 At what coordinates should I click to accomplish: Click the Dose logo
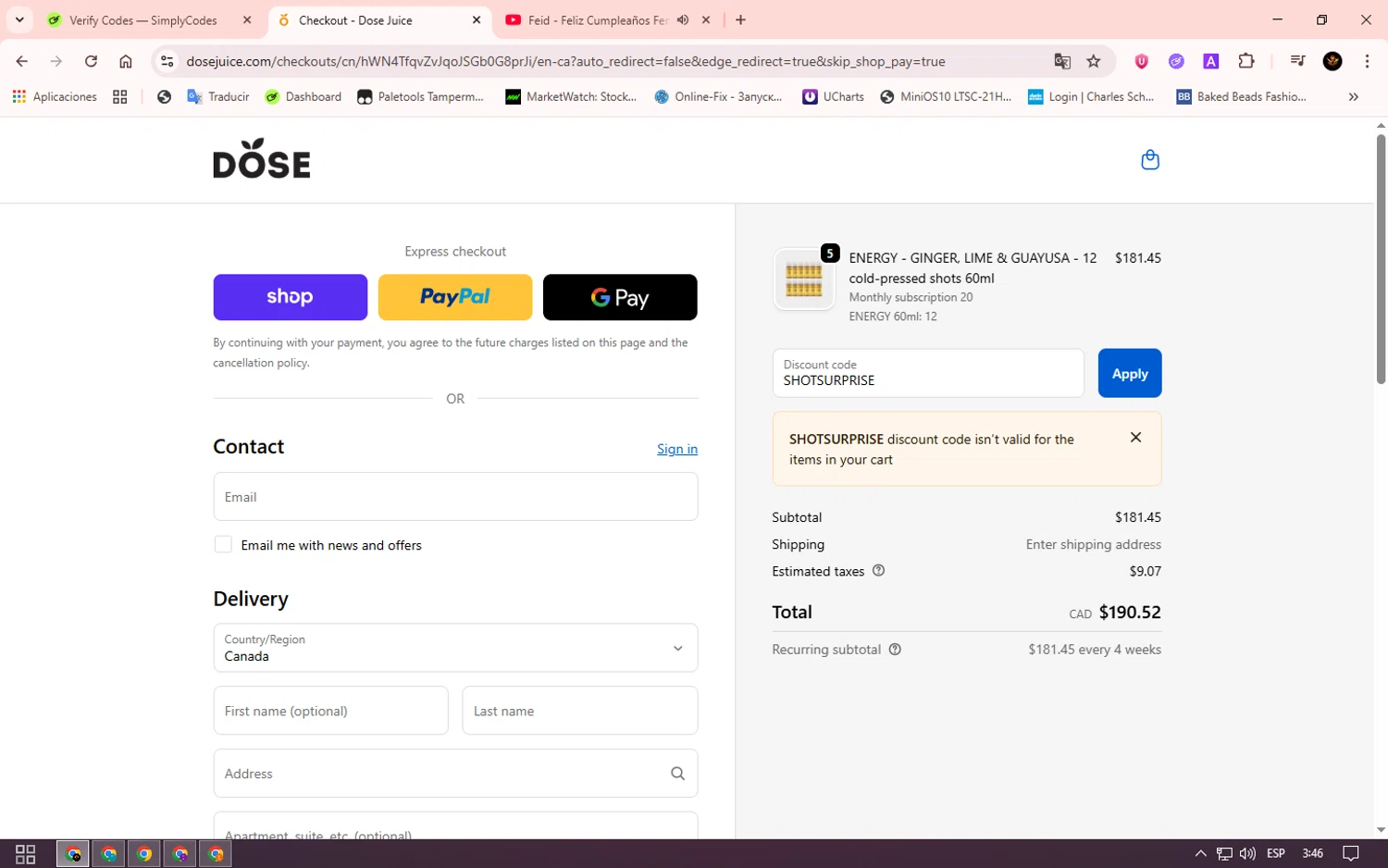click(262, 158)
